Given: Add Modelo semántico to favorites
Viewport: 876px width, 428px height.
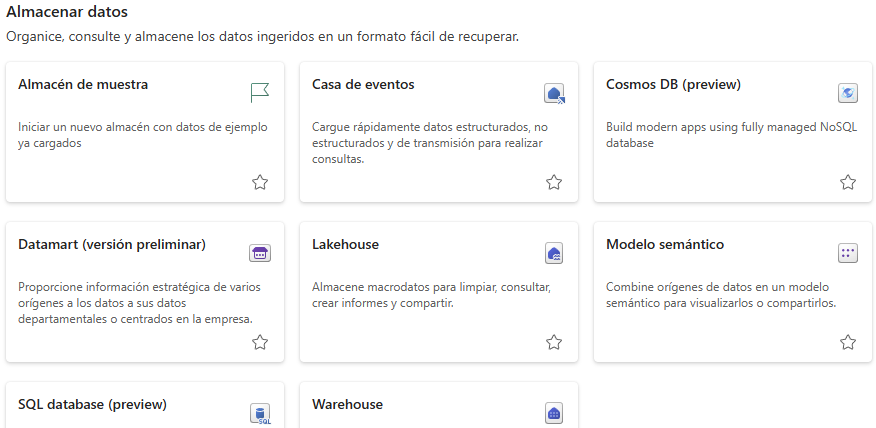Looking at the screenshot, I should 848,342.
